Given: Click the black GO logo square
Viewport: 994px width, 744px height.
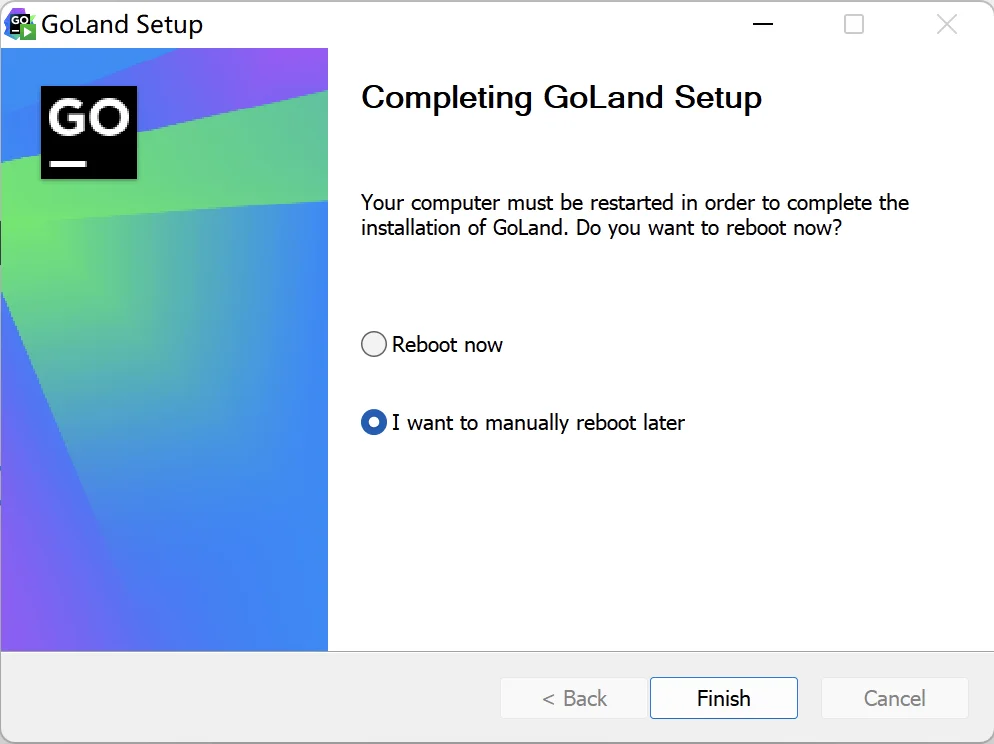Looking at the screenshot, I should click(89, 132).
